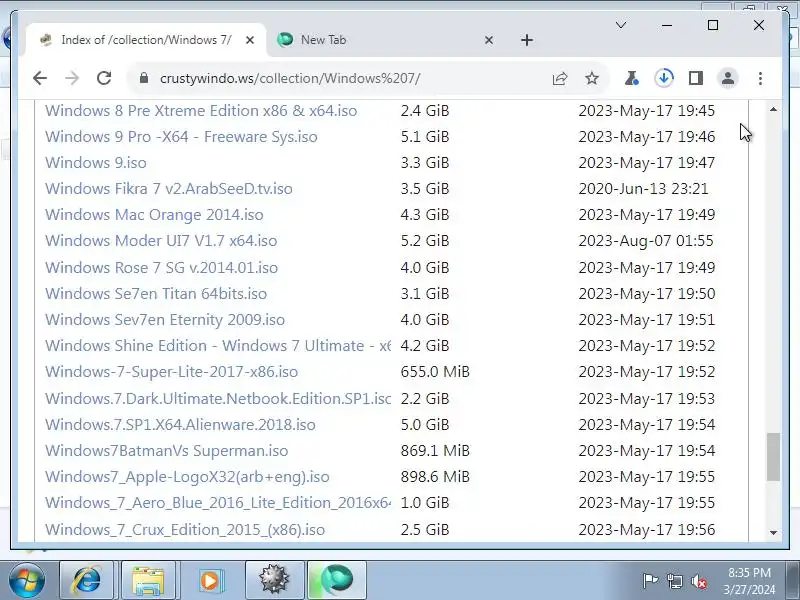Expand the tab search chevron
The image size is (800, 600).
point(621,25)
